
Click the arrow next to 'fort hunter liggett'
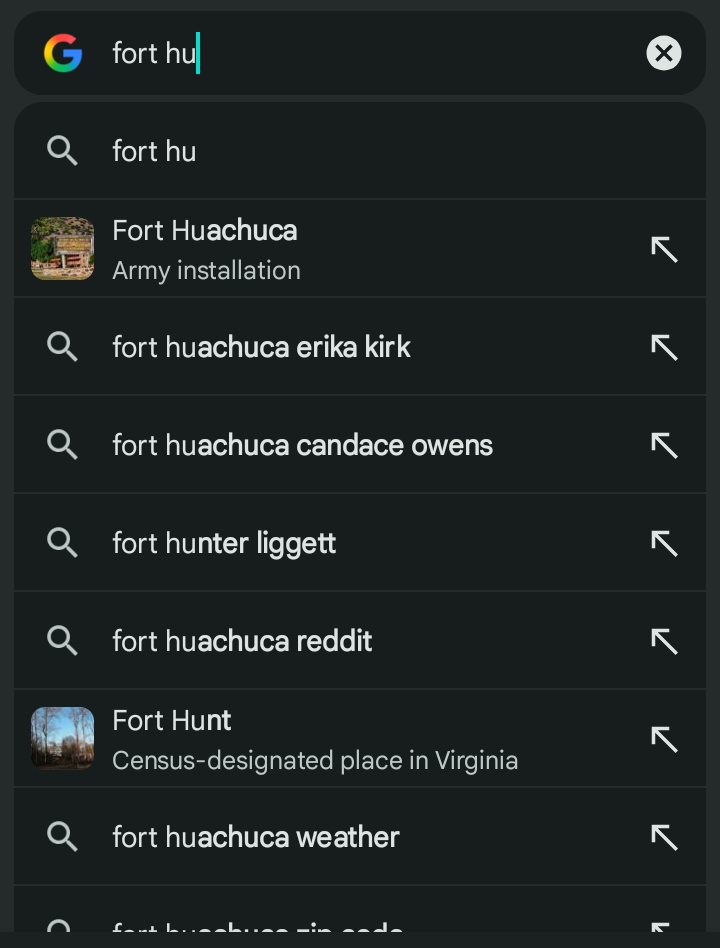(x=664, y=543)
